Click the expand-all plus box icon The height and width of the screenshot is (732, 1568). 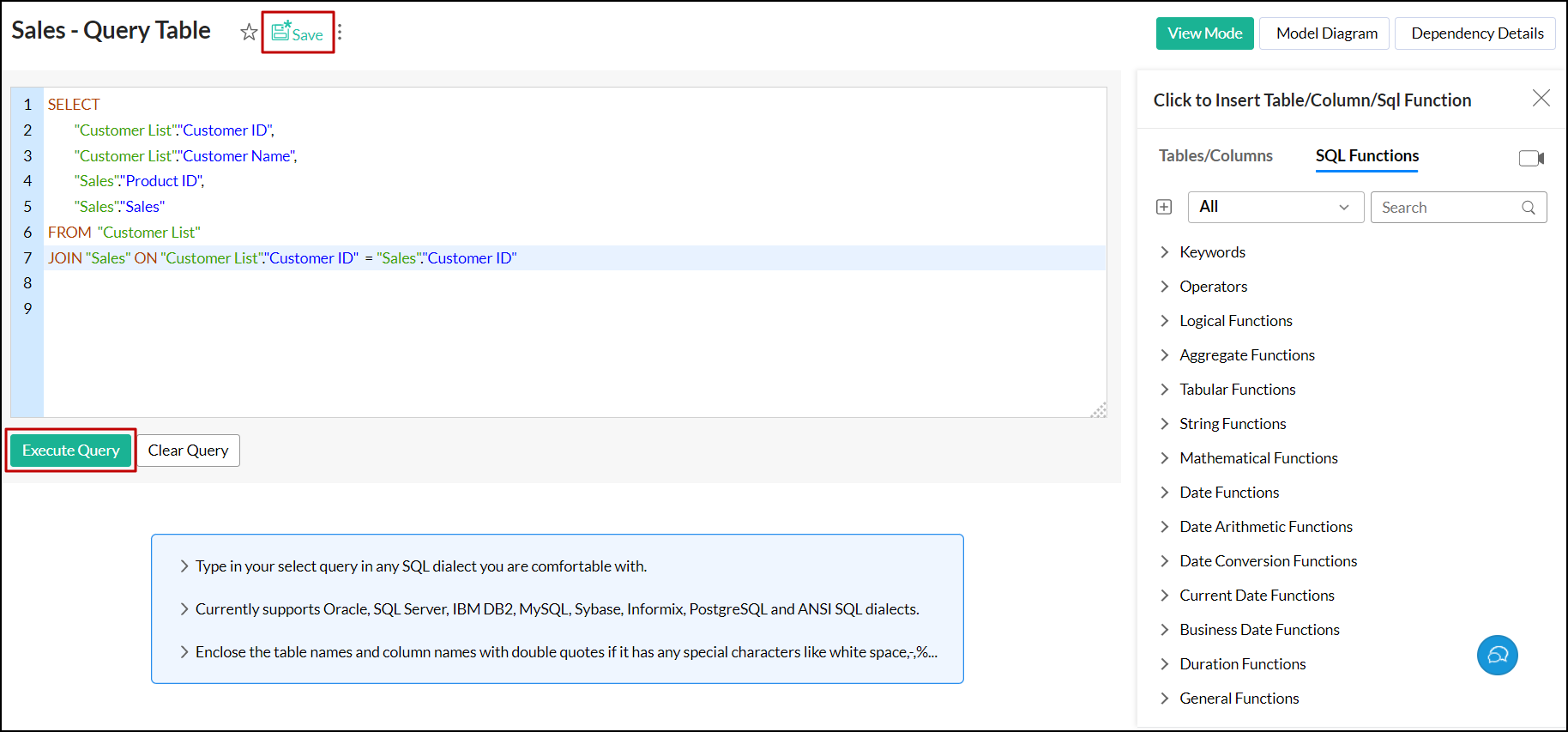tap(1164, 207)
